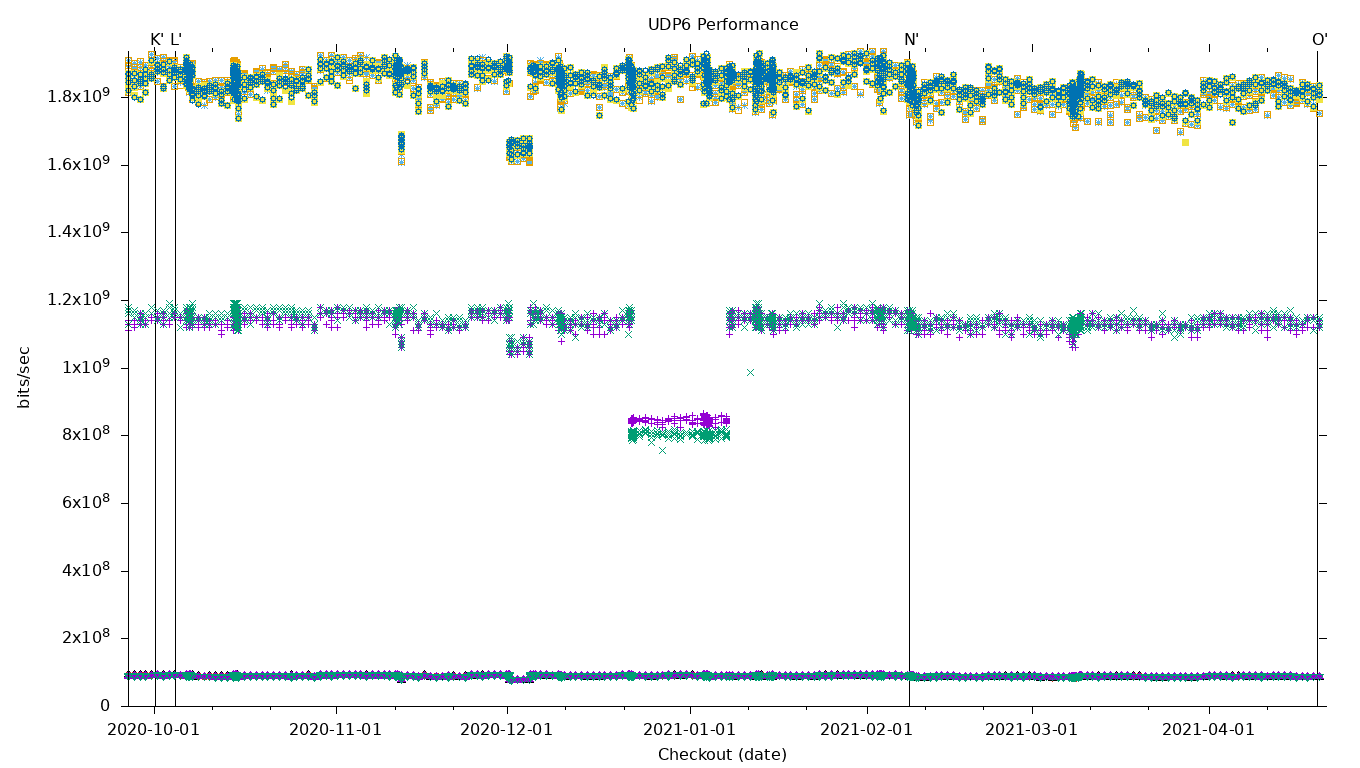Screen dimensions: 1360x768
Task: Click x-axis date 2020-12-01
Action: pyautogui.click(x=507, y=730)
